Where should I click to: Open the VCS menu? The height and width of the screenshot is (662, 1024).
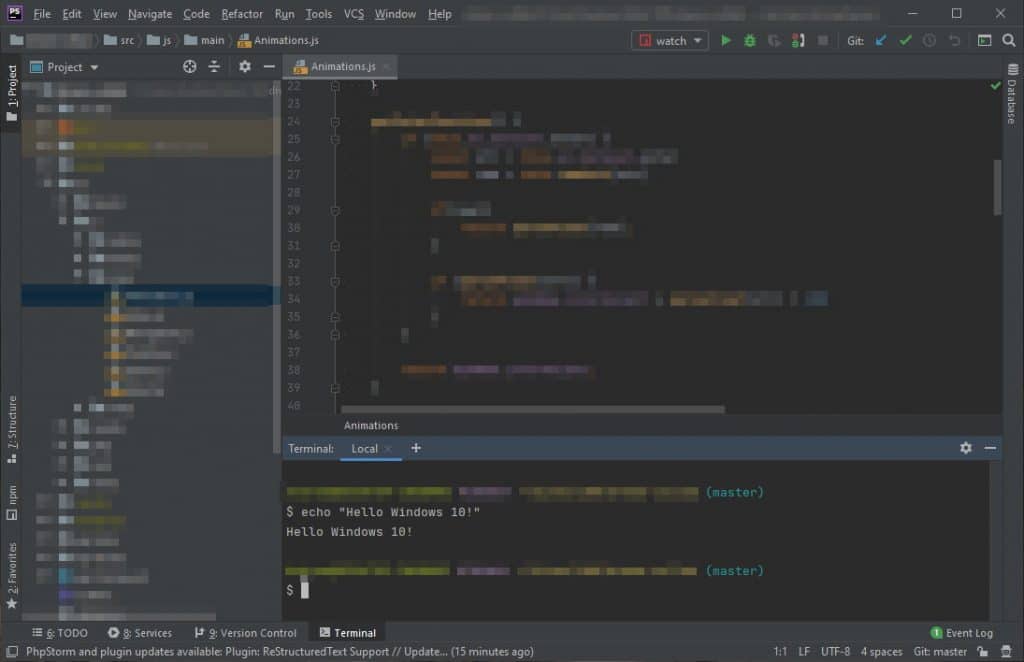(x=353, y=14)
